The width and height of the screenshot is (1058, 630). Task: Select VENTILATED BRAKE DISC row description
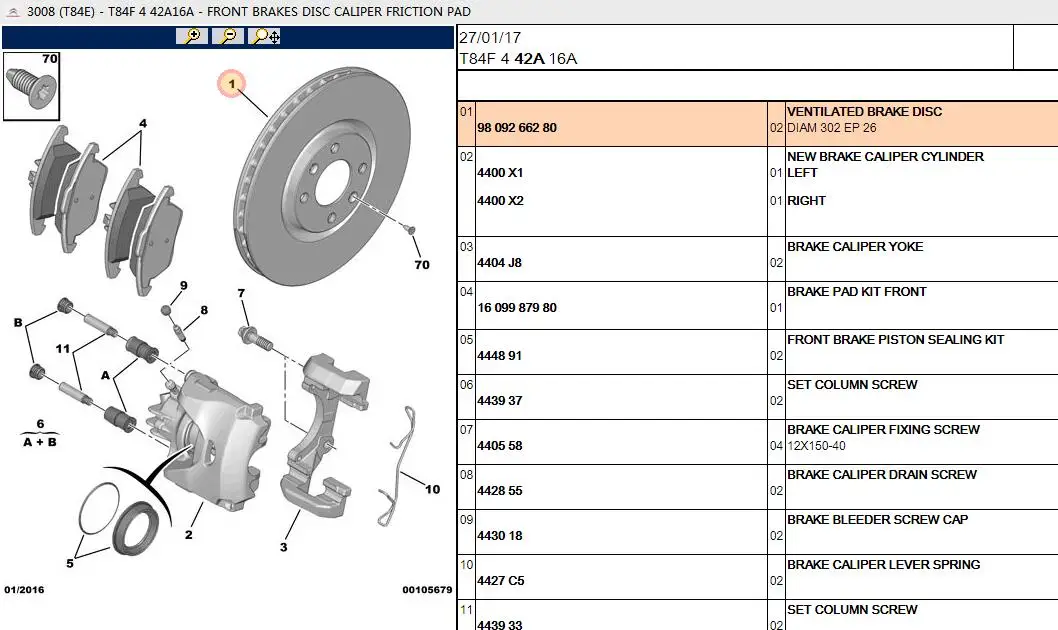[864, 111]
